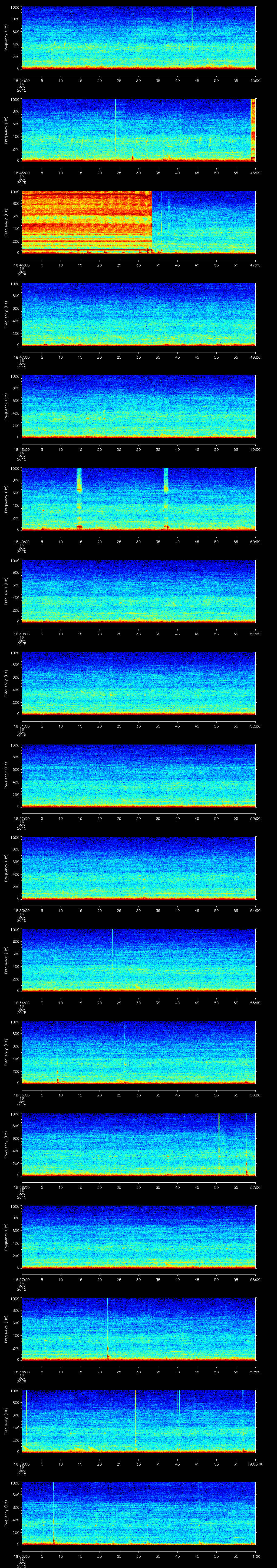Click the 54:00 end-time axis label
The width and height of the screenshot is (277, 1568).
(x=255, y=910)
